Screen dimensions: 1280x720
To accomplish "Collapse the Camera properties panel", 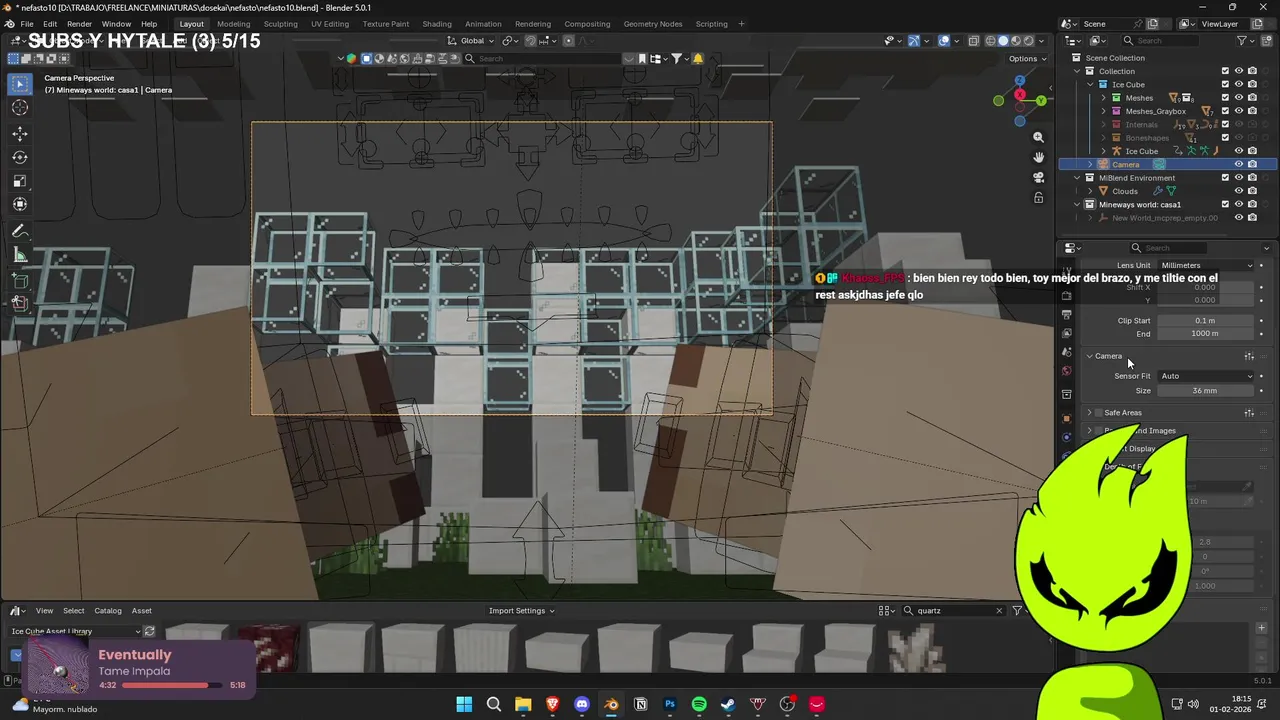I will click(1089, 356).
